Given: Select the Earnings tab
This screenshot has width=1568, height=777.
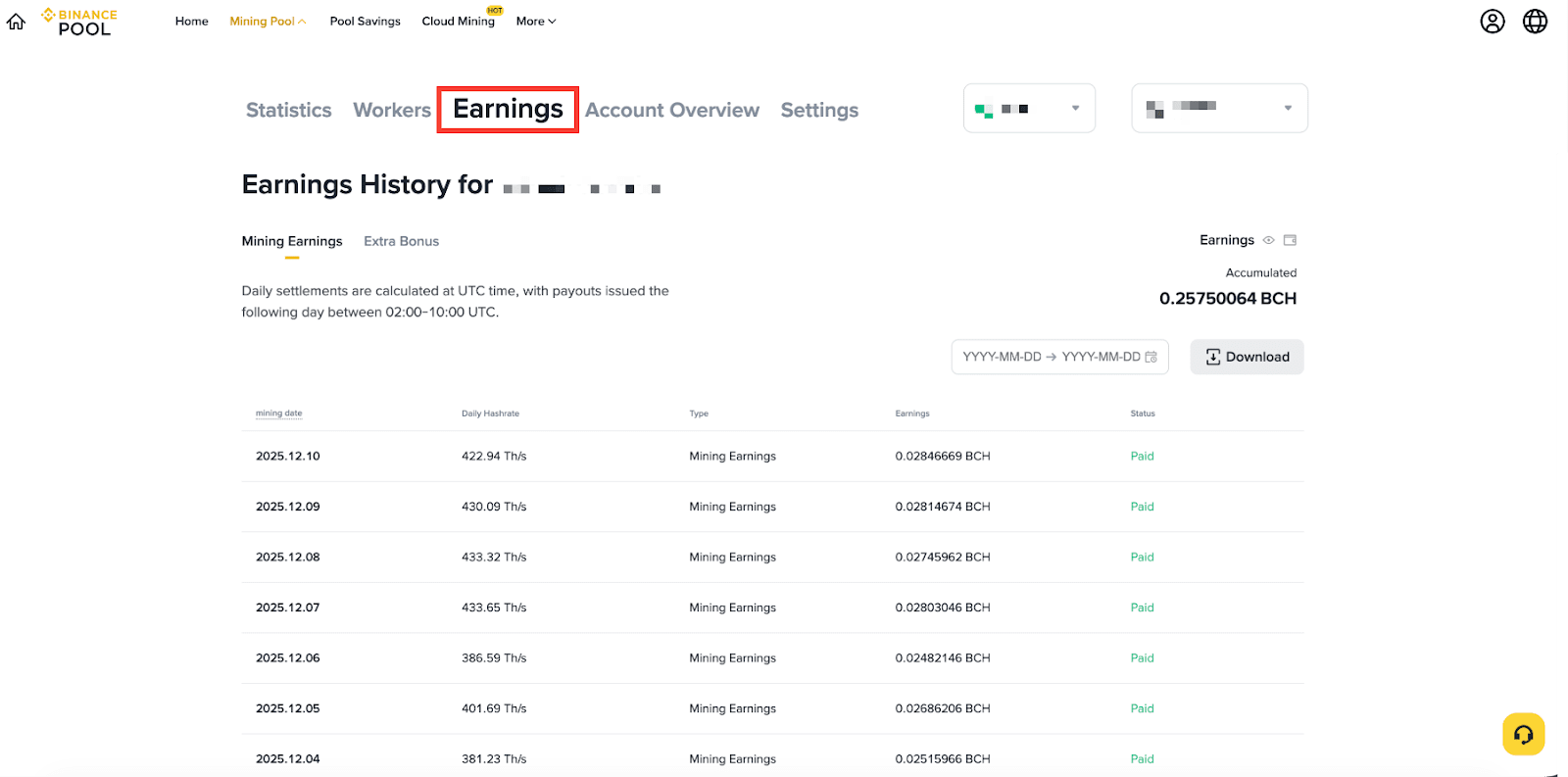Looking at the screenshot, I should 508,109.
